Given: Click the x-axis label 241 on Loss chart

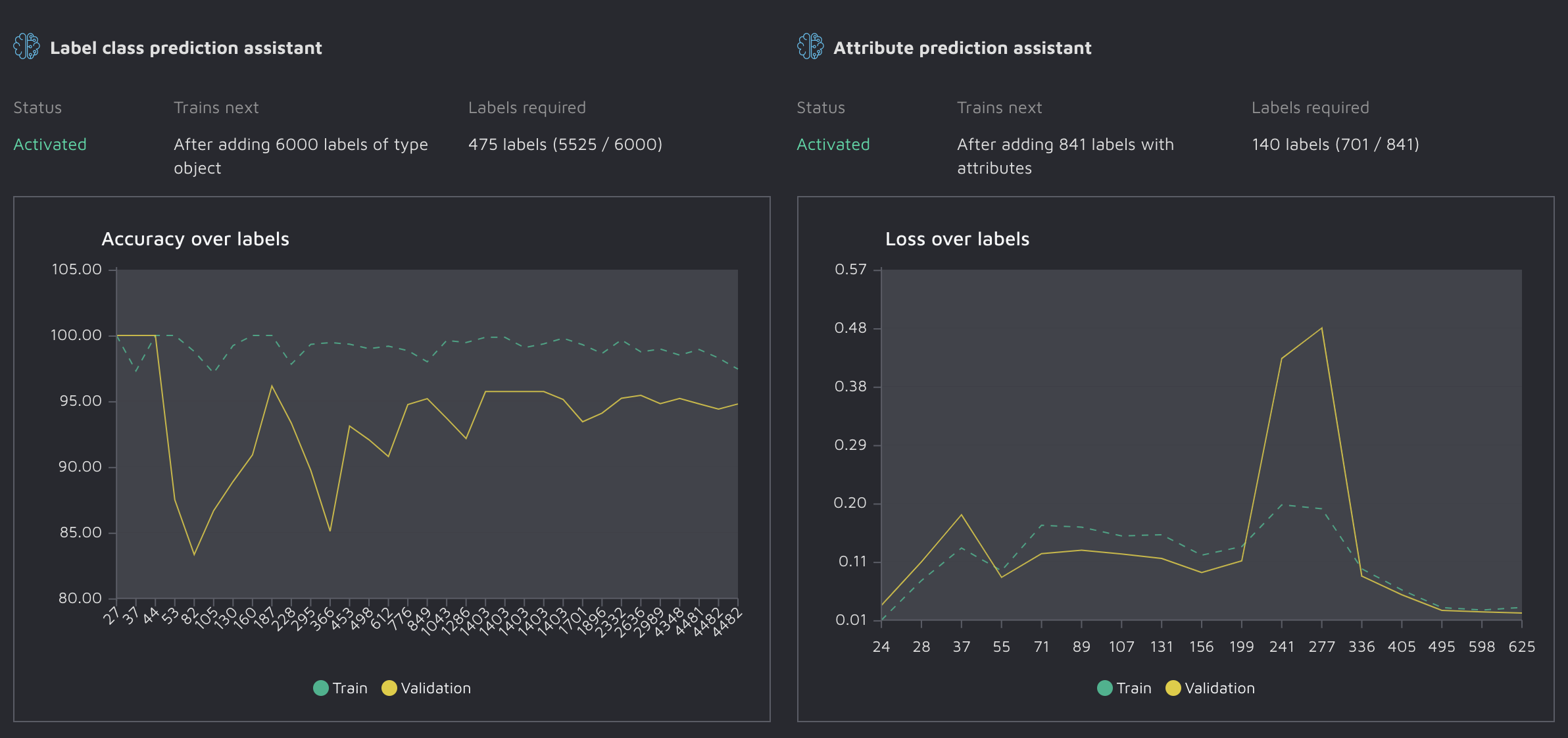Looking at the screenshot, I should pos(1281,647).
